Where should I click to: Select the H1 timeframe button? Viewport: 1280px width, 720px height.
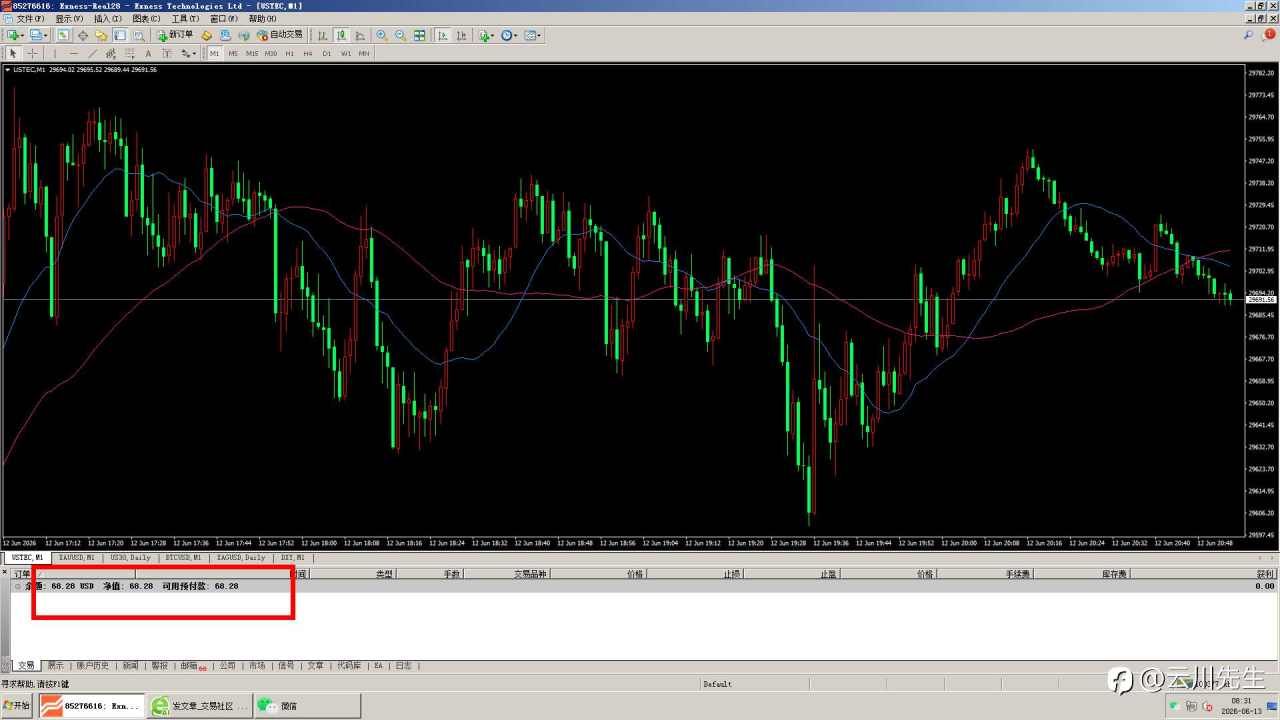[289, 53]
